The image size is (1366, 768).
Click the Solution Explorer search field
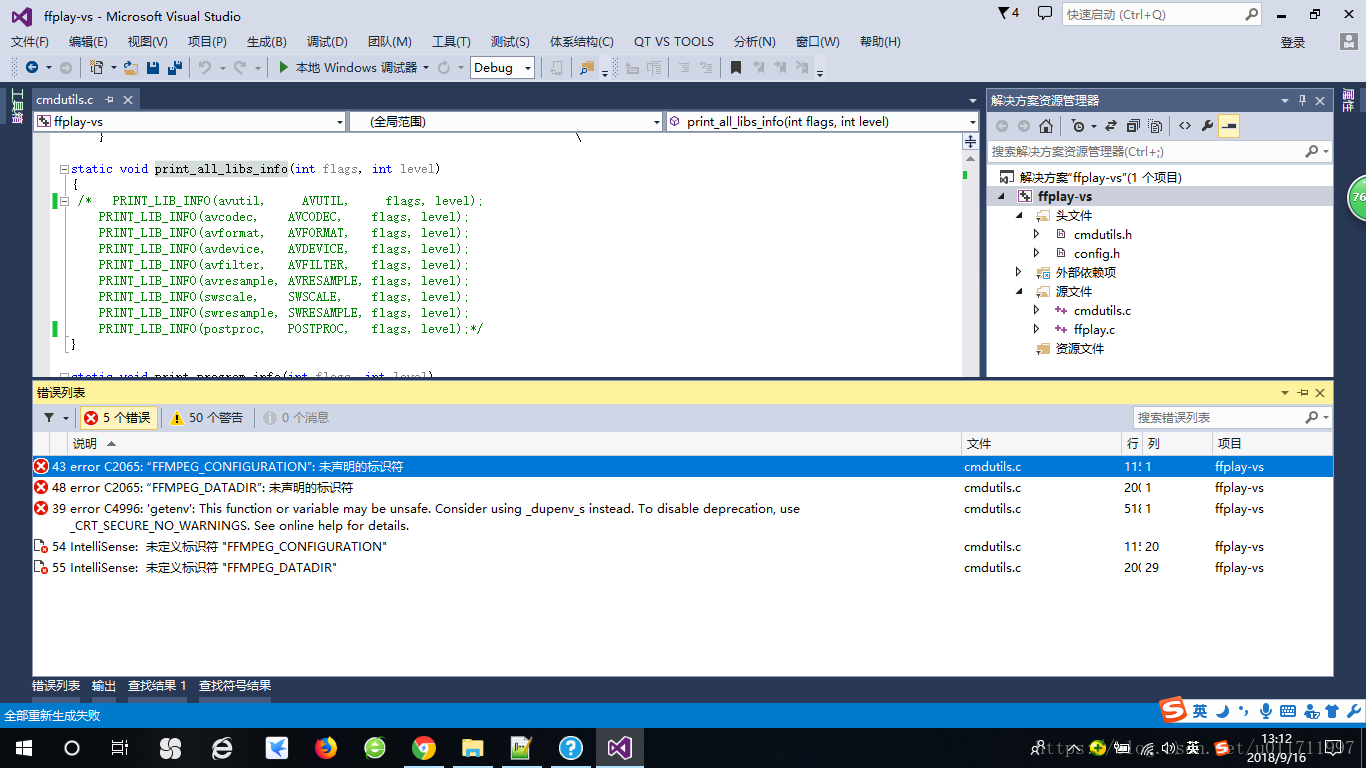pos(1160,151)
